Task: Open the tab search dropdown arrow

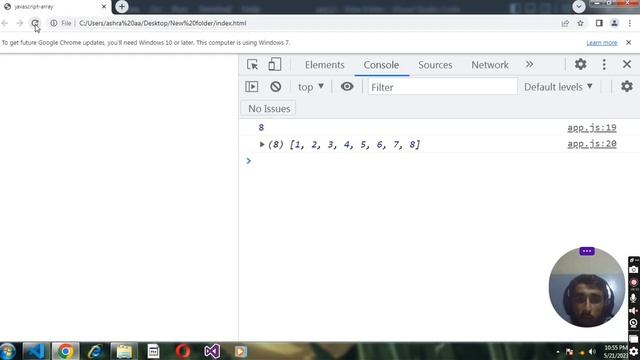Action: pyautogui.click(x=579, y=7)
